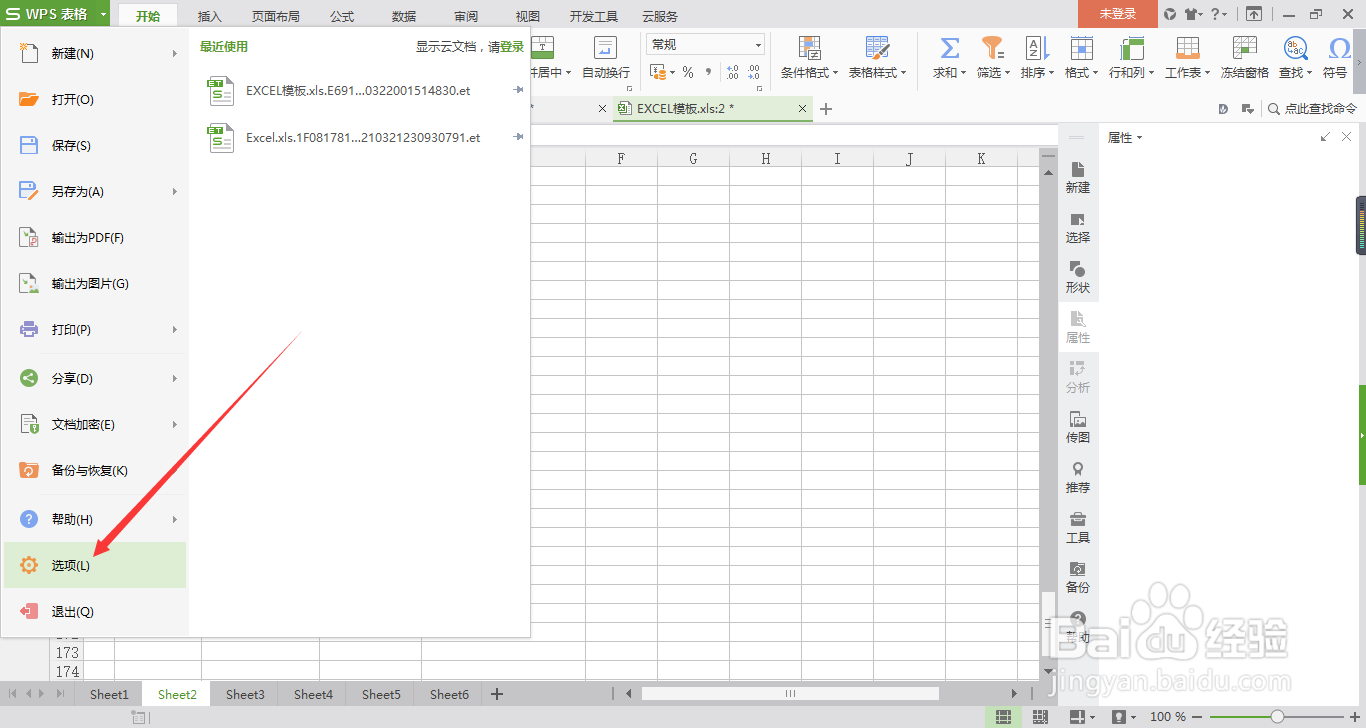Open the 传图 sidebar tool
Image resolution: width=1366 pixels, height=728 pixels.
[x=1078, y=427]
